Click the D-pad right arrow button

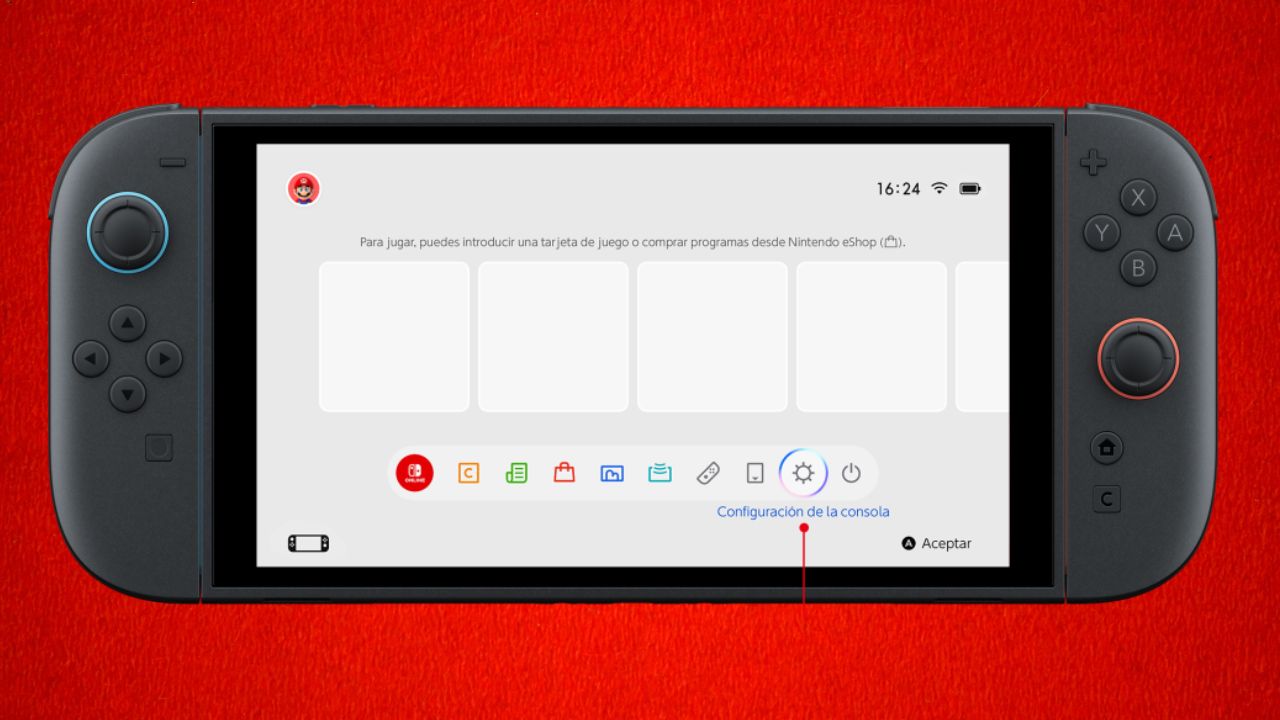[164, 358]
